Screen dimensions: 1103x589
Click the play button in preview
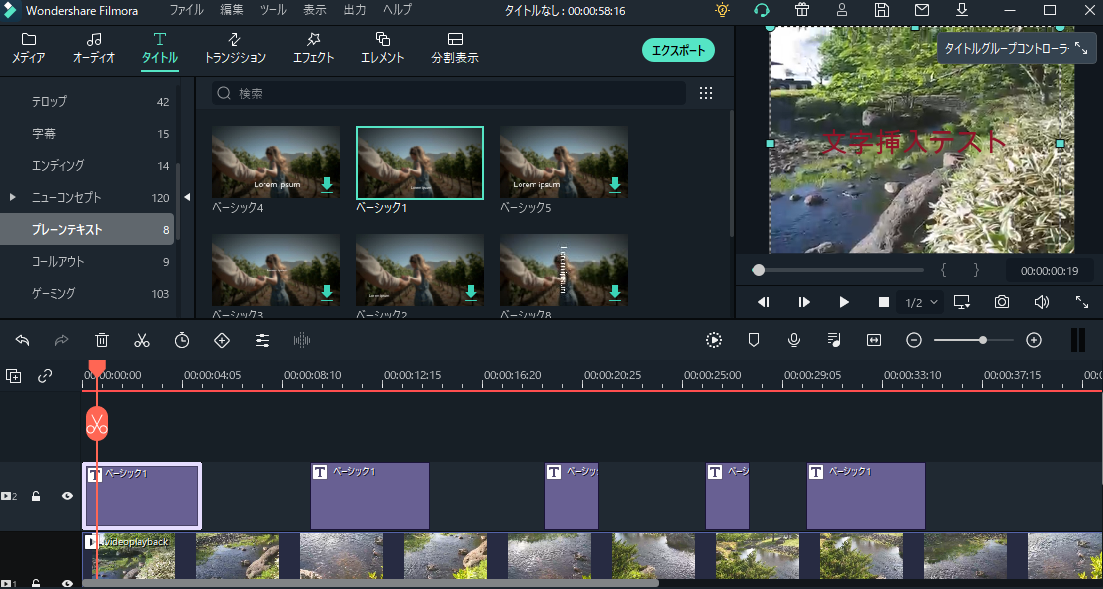coord(844,302)
